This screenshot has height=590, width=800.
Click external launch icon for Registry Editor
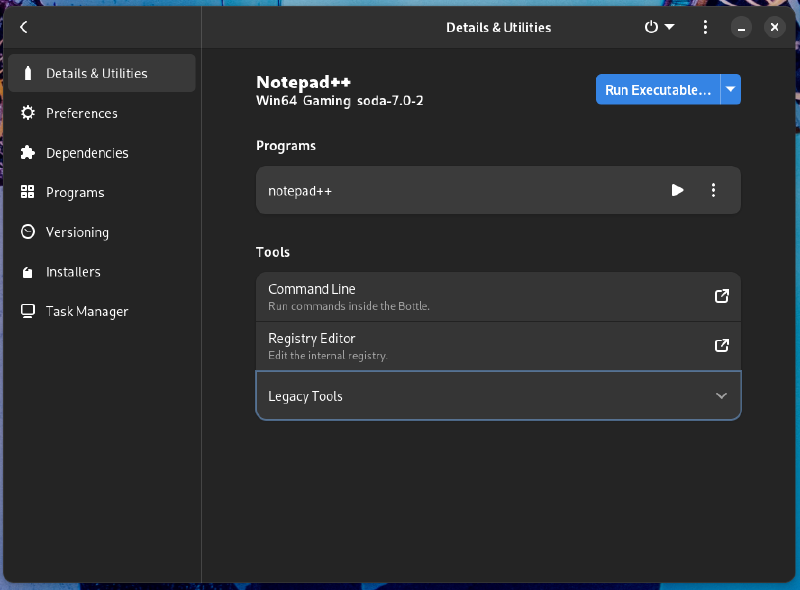pos(721,345)
